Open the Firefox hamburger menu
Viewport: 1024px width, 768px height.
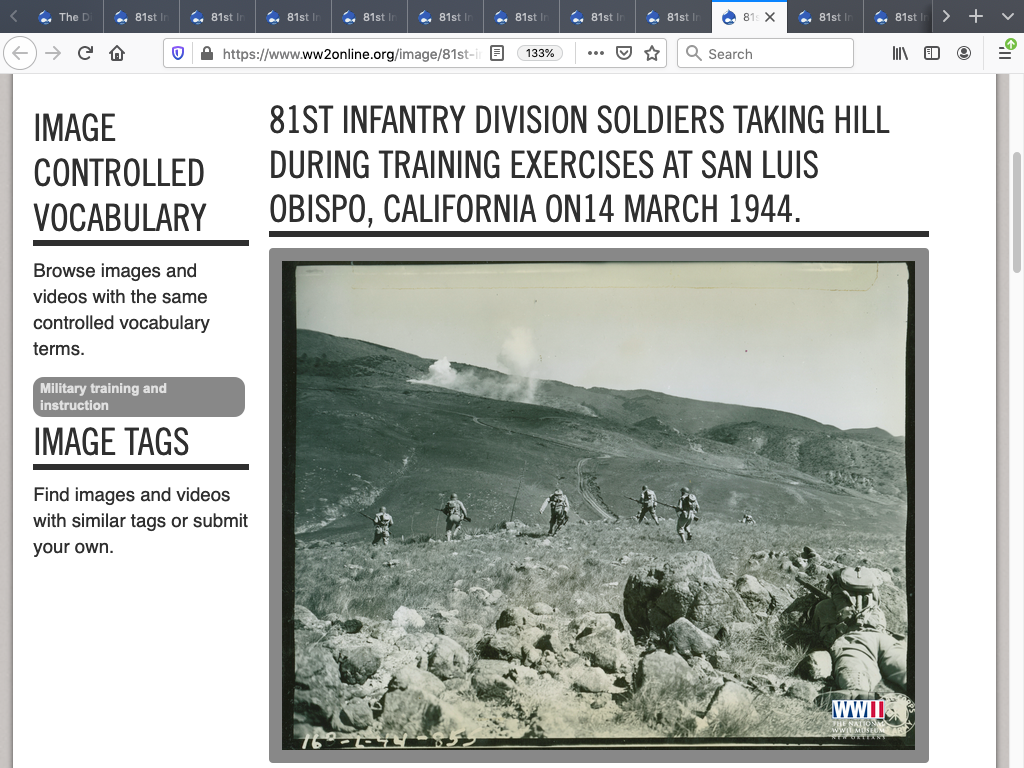coord(1005,54)
